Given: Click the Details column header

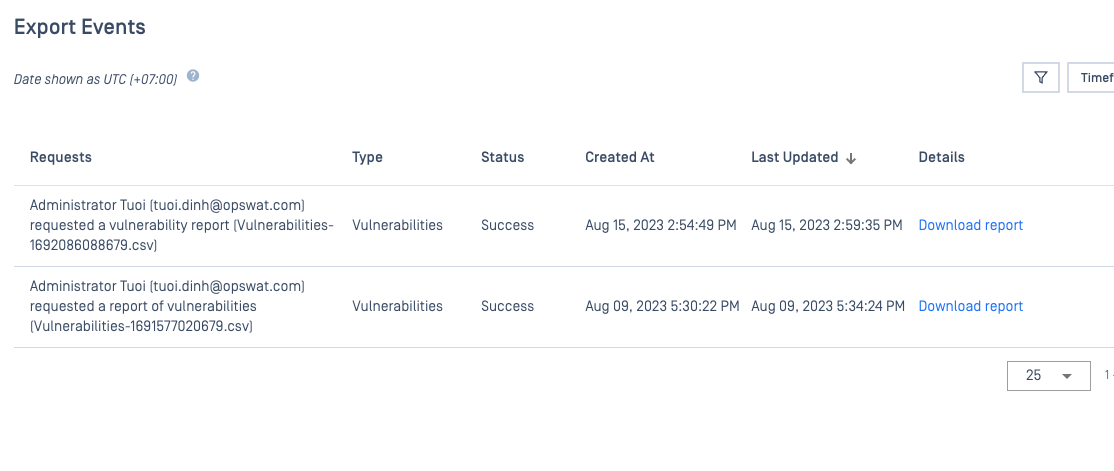Looking at the screenshot, I should tap(941, 157).
